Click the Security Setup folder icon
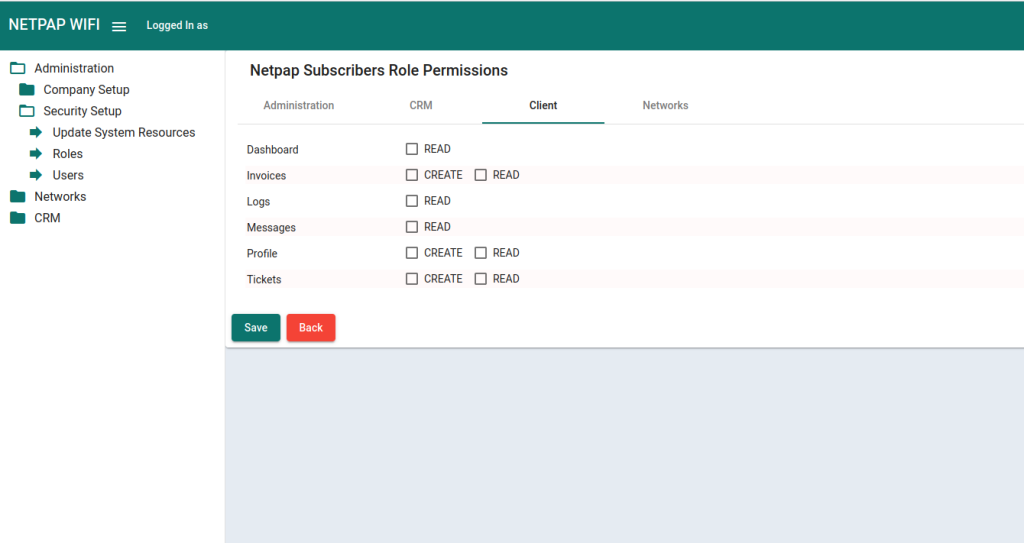 coord(27,111)
